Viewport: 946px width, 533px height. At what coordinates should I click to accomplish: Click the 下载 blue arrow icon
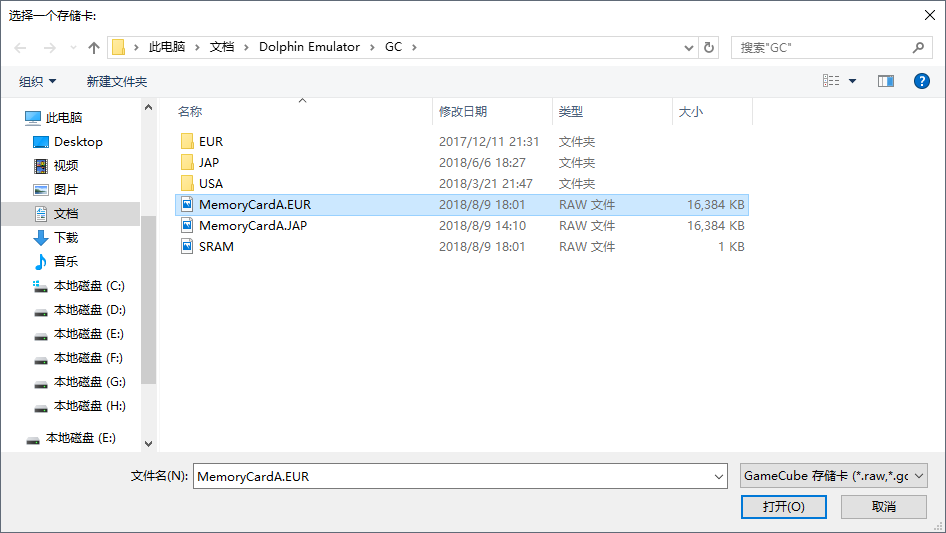pos(41,238)
